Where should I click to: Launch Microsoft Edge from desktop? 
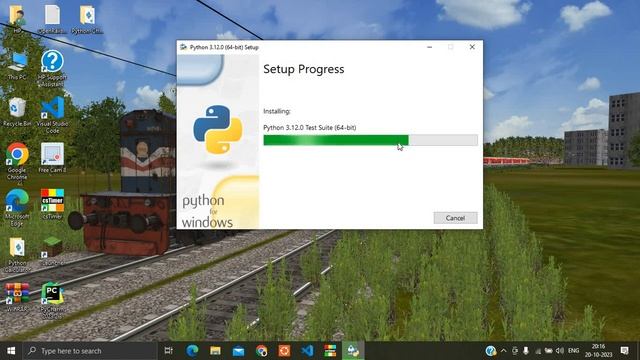point(17,208)
